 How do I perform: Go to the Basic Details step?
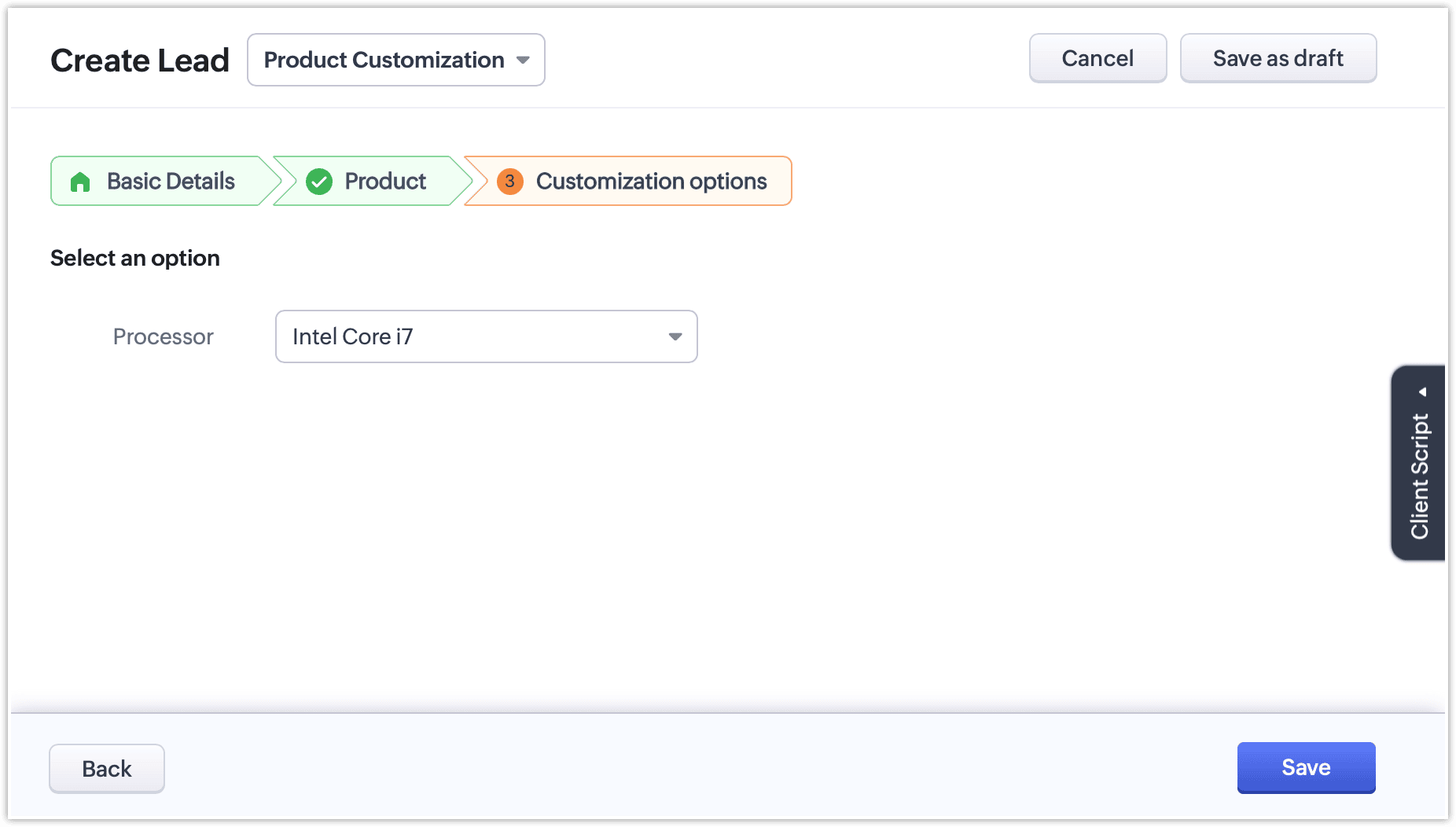point(171,182)
